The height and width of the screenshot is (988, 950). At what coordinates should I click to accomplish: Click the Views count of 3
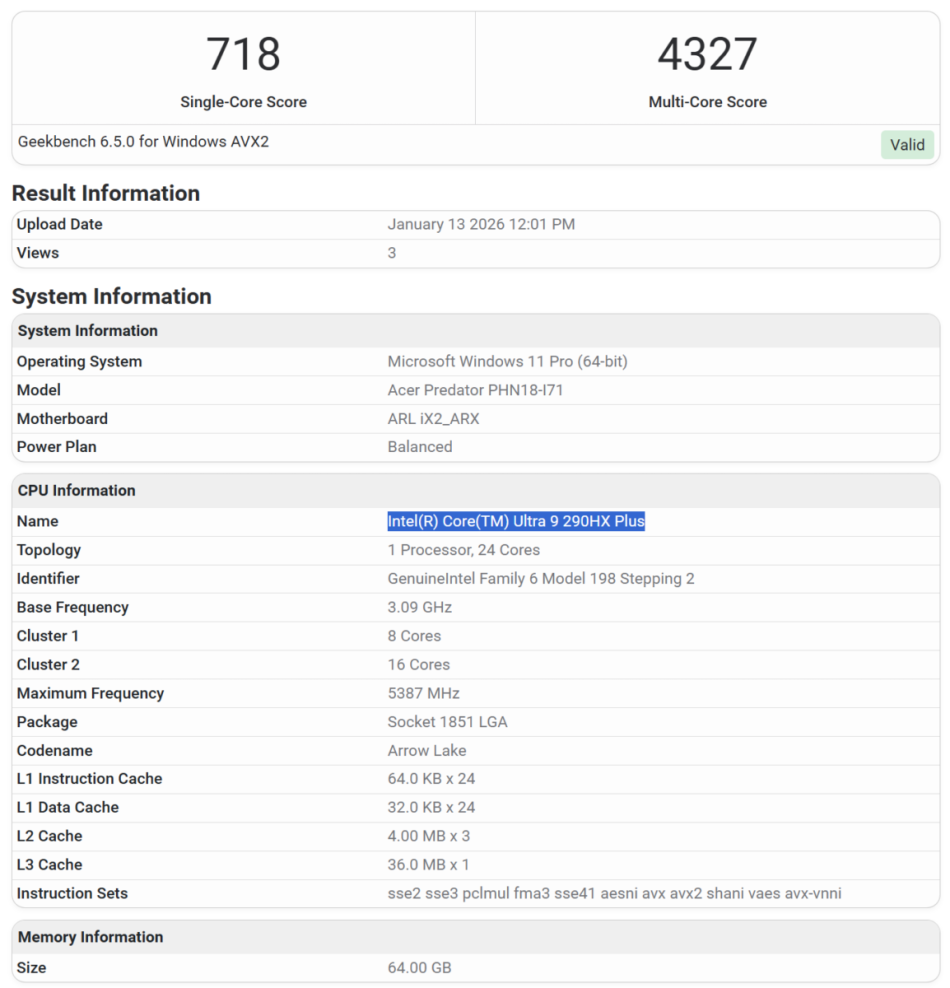[x=389, y=252]
